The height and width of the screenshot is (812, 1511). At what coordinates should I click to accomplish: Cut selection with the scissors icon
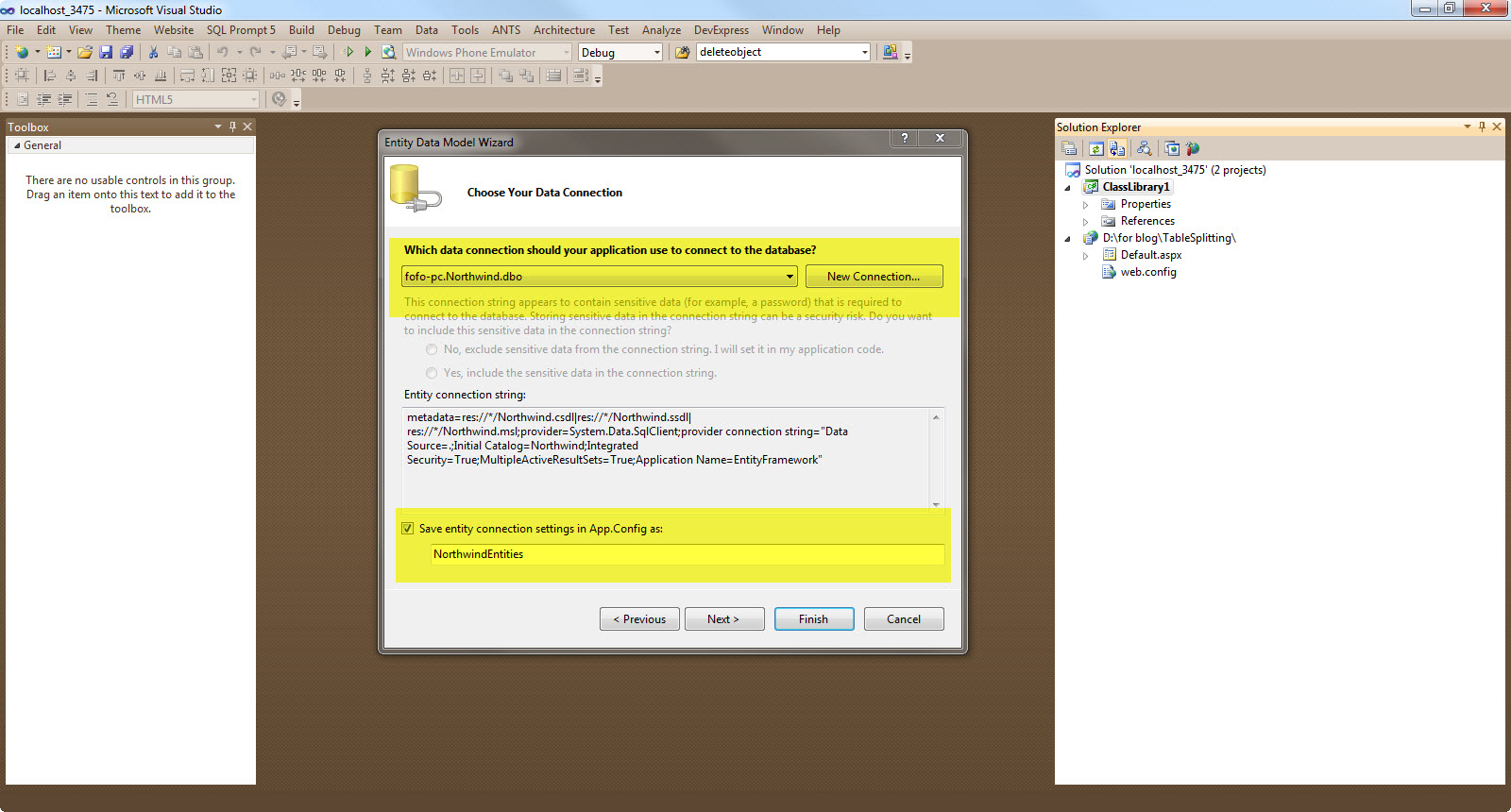click(x=153, y=52)
